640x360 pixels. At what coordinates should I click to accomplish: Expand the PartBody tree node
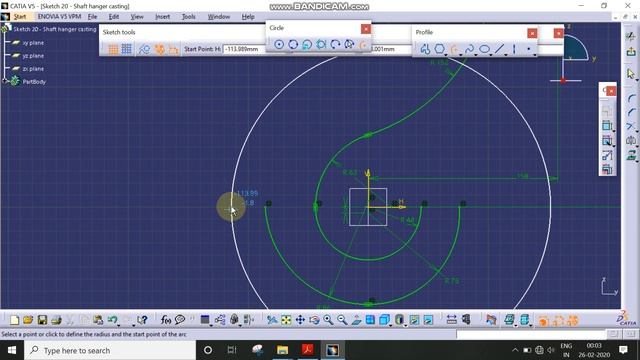pos(5,81)
